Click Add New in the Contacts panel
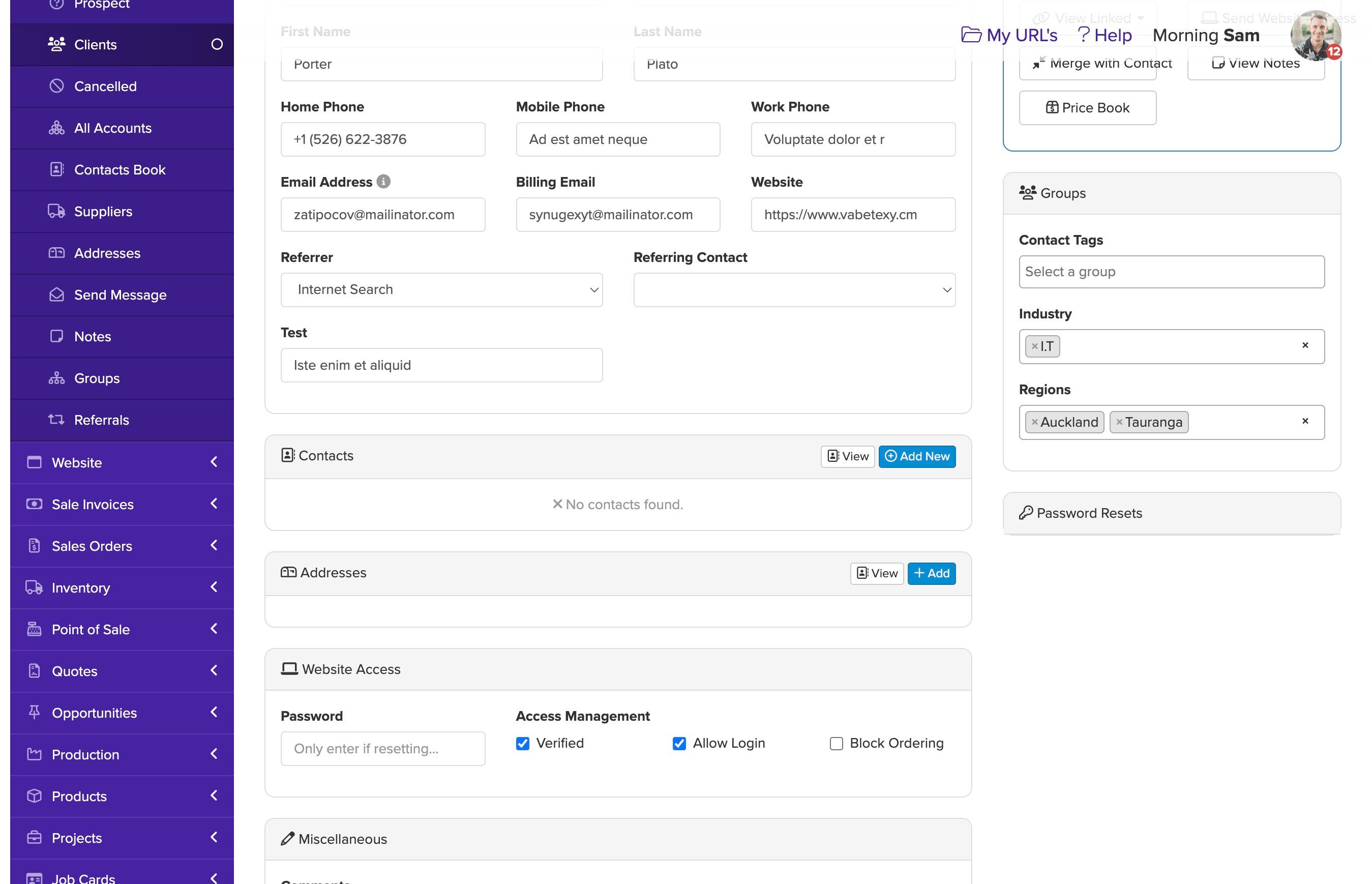This screenshot has width=1372, height=884. [916, 456]
